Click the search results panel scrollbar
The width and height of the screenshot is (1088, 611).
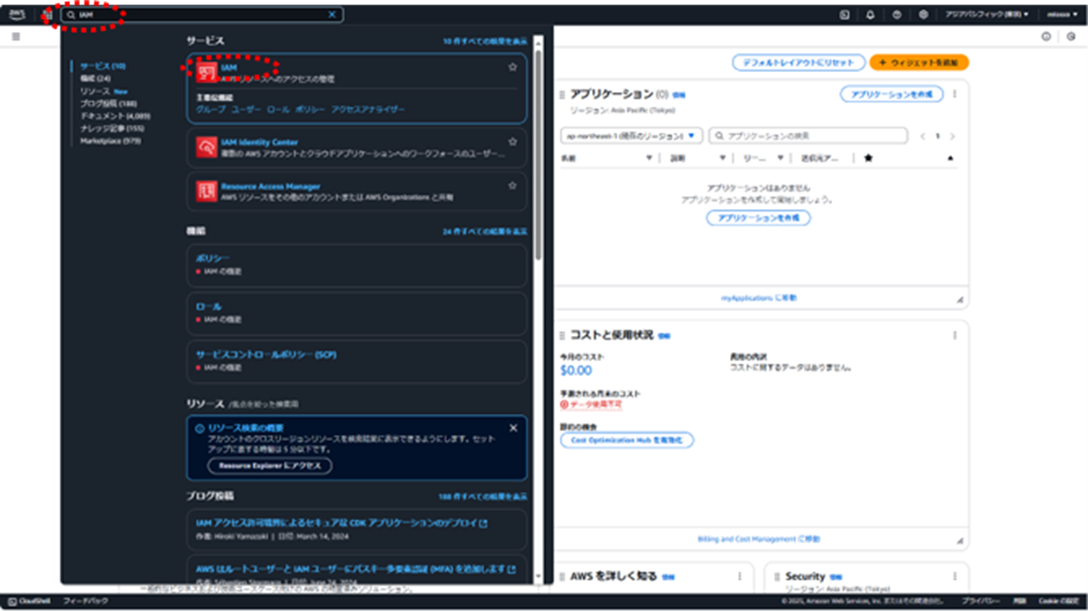[538, 156]
